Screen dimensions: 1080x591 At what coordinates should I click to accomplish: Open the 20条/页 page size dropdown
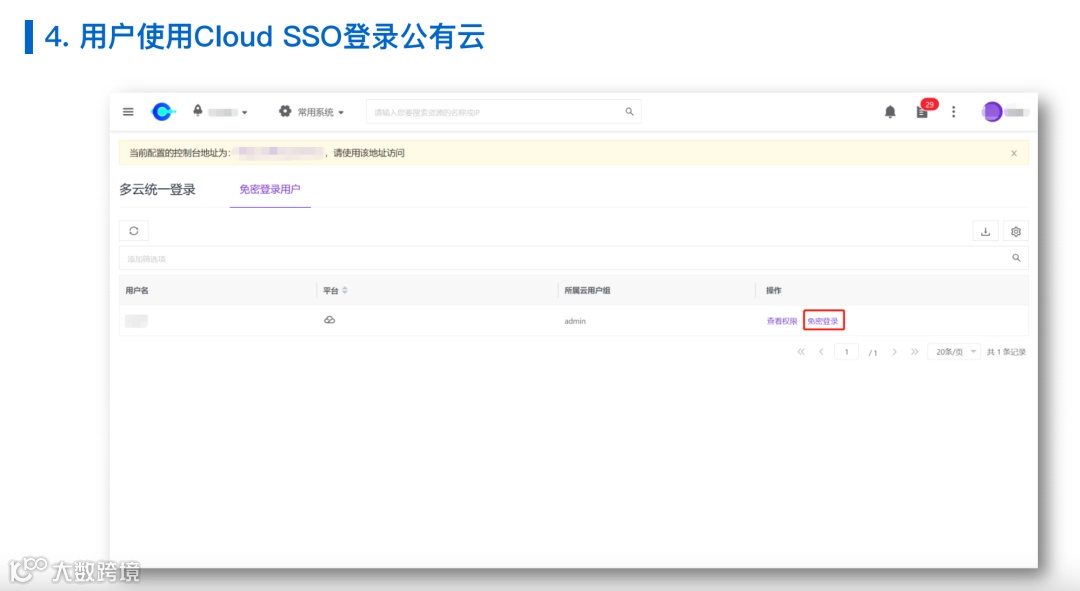pyautogui.click(x=954, y=352)
